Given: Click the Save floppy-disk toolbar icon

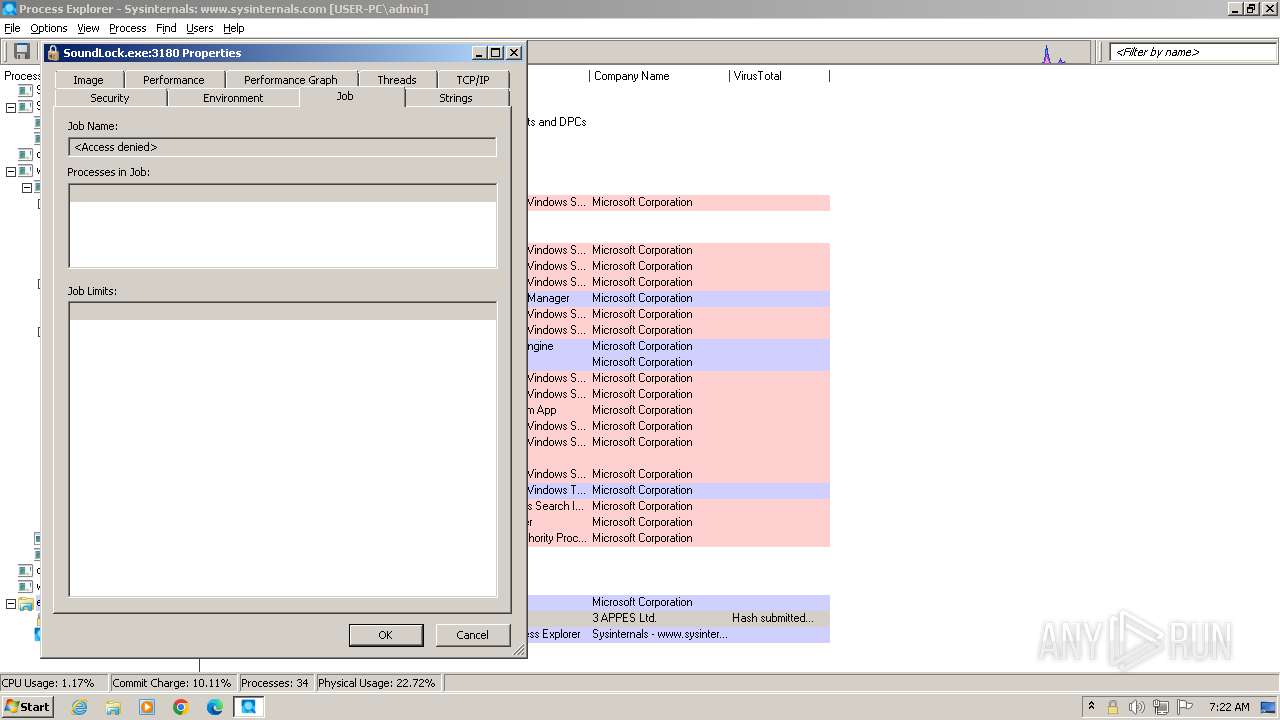Looking at the screenshot, I should click(21, 52).
